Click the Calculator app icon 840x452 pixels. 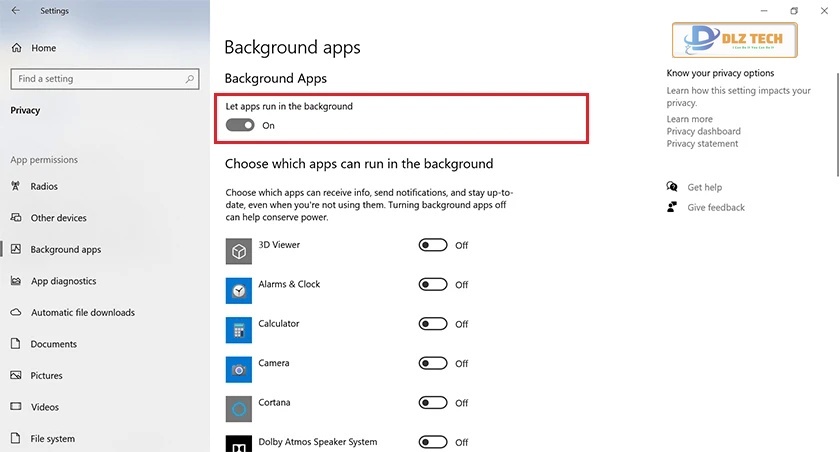(x=238, y=330)
